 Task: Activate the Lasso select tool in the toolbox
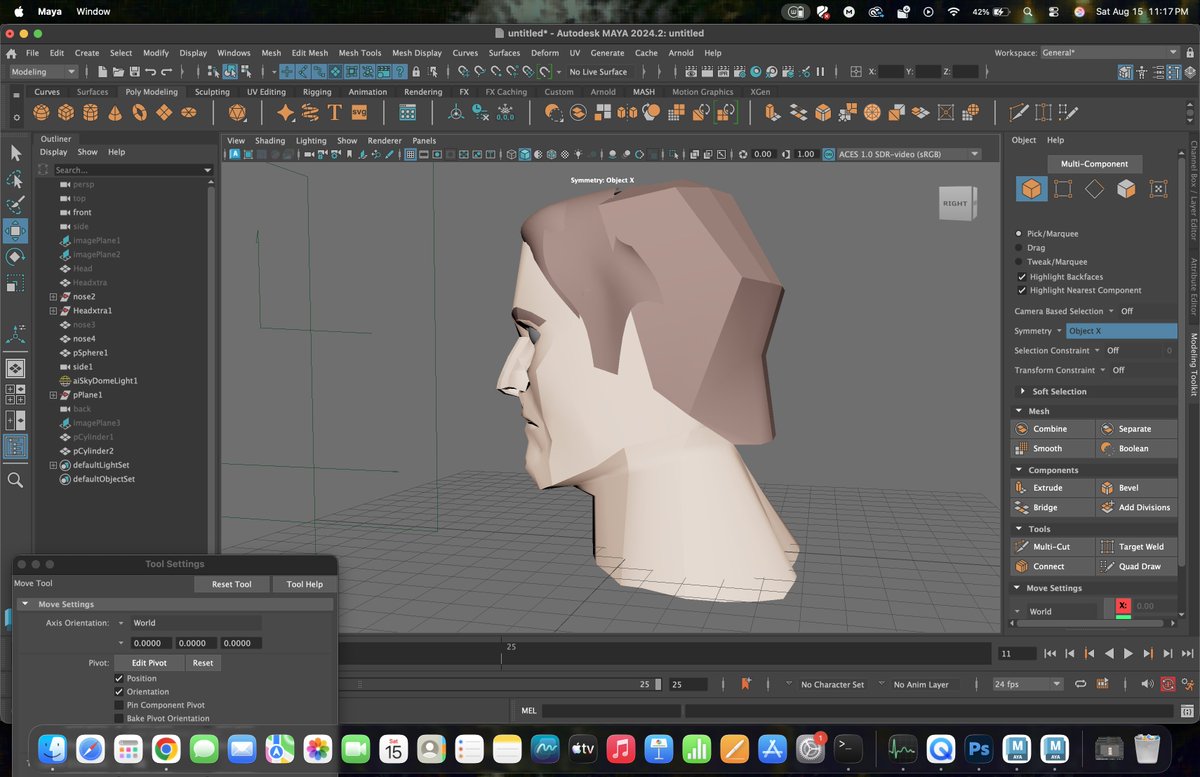[x=15, y=179]
